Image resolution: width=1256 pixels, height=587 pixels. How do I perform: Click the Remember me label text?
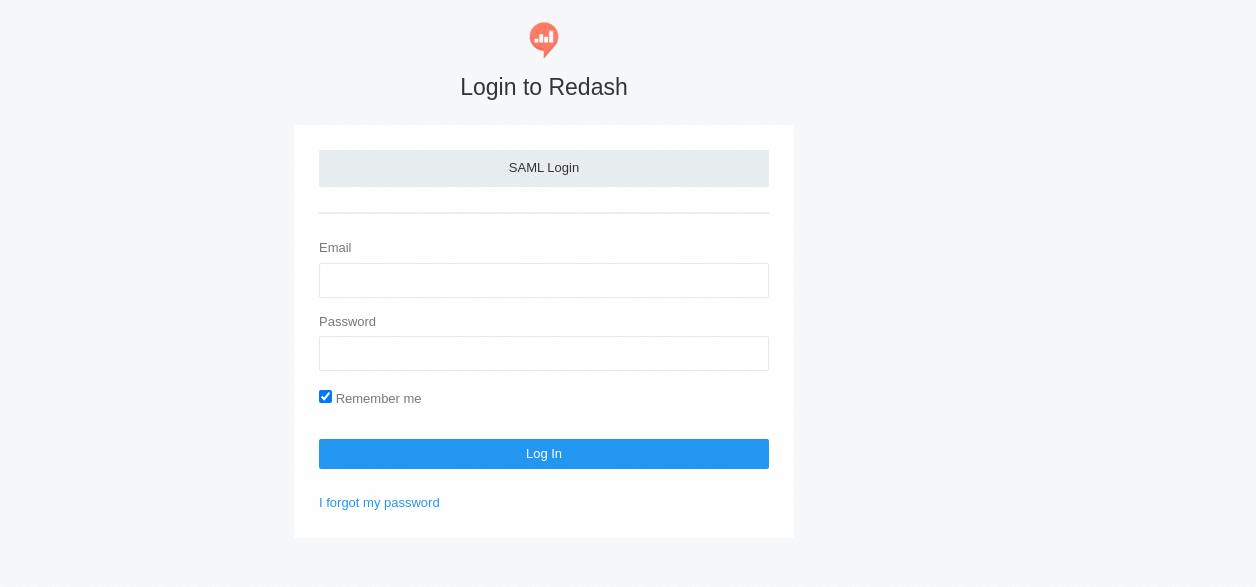pyautogui.click(x=378, y=399)
